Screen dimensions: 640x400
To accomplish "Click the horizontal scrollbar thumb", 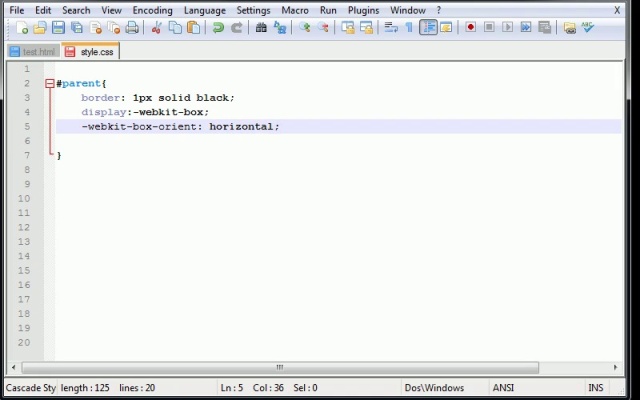I will coord(280,367).
